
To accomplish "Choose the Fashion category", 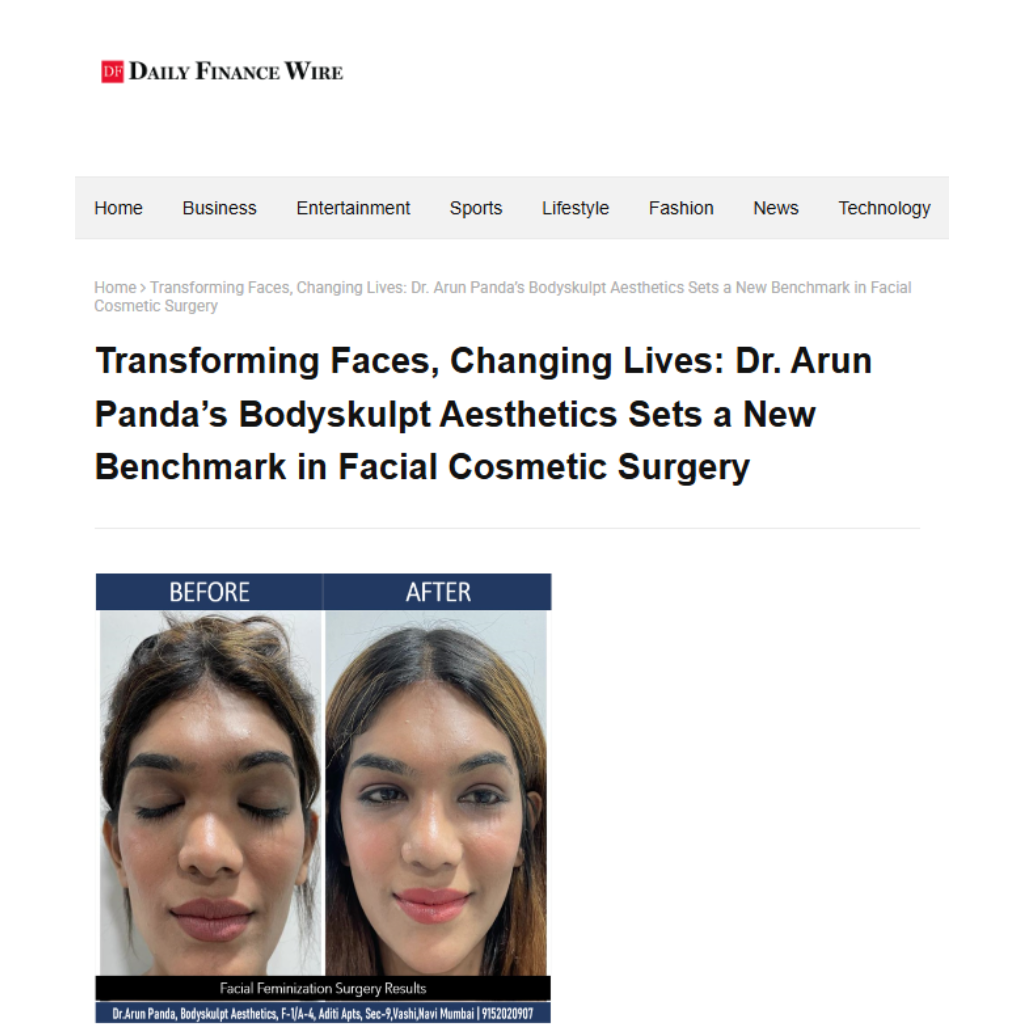I will pos(680,208).
